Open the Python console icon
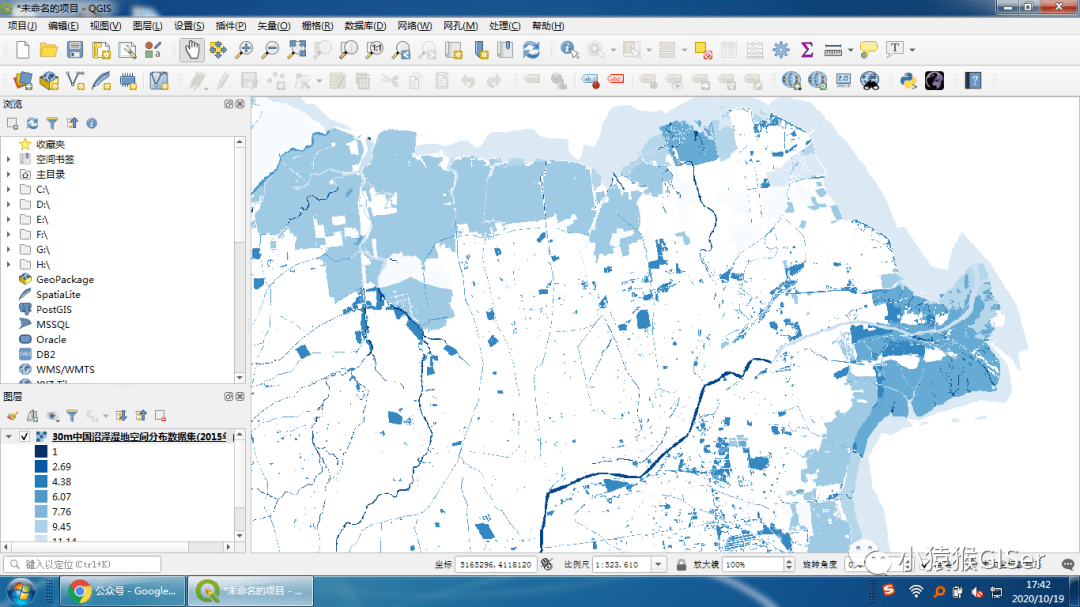Image resolution: width=1080 pixels, height=607 pixels. 908,80
